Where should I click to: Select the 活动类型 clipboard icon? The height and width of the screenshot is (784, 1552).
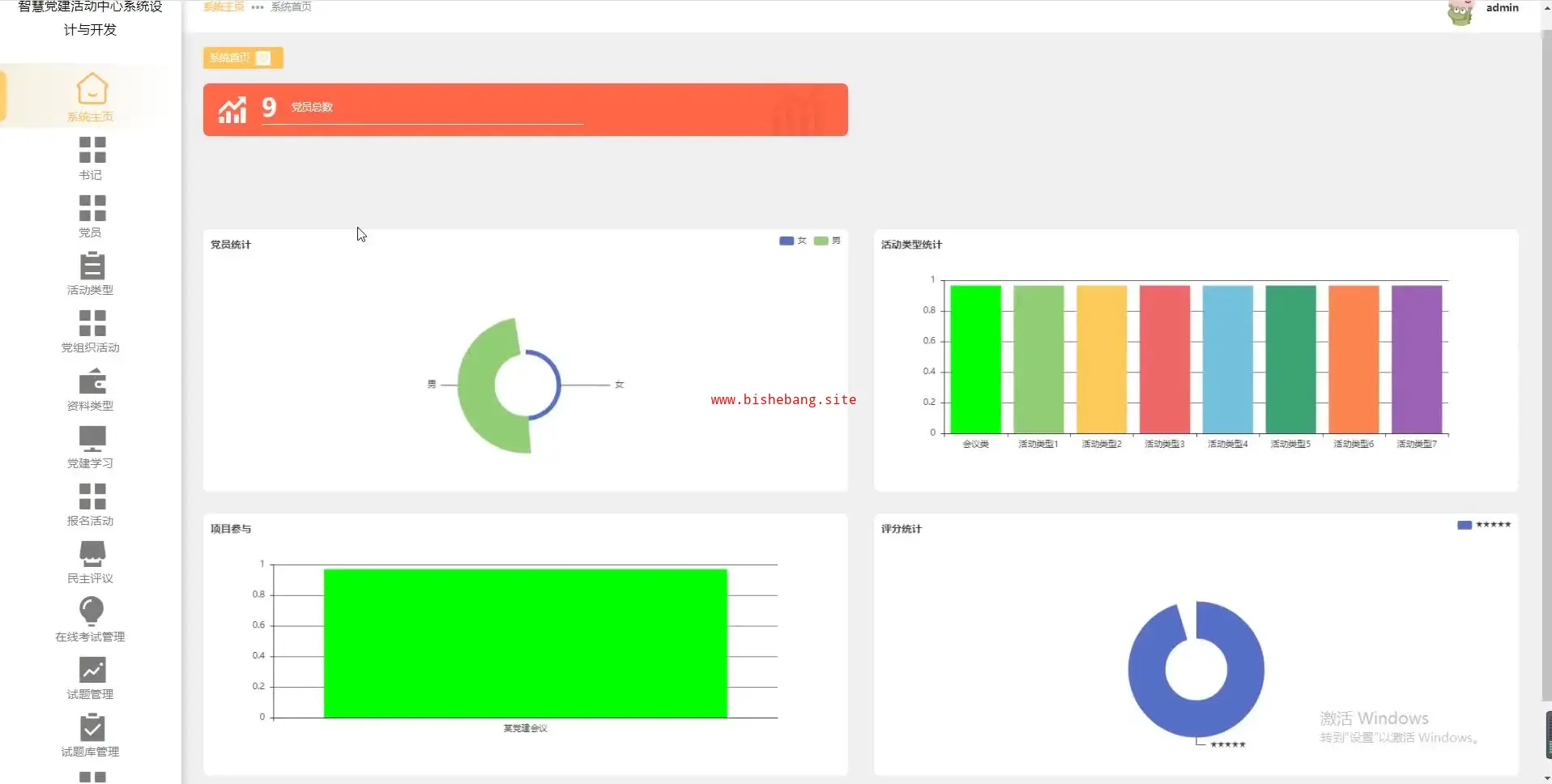tap(92, 266)
